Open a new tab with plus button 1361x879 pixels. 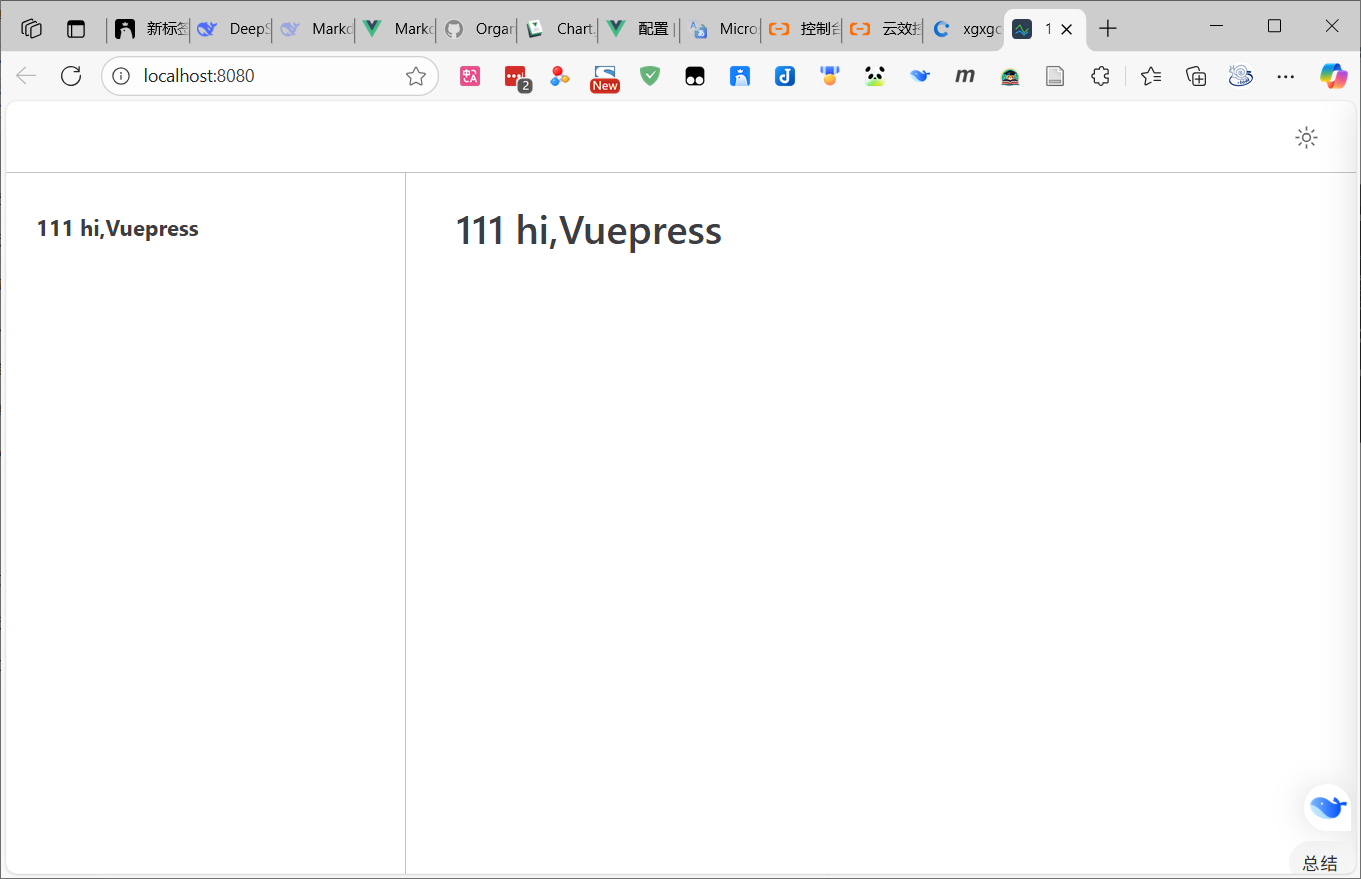coord(1107,29)
